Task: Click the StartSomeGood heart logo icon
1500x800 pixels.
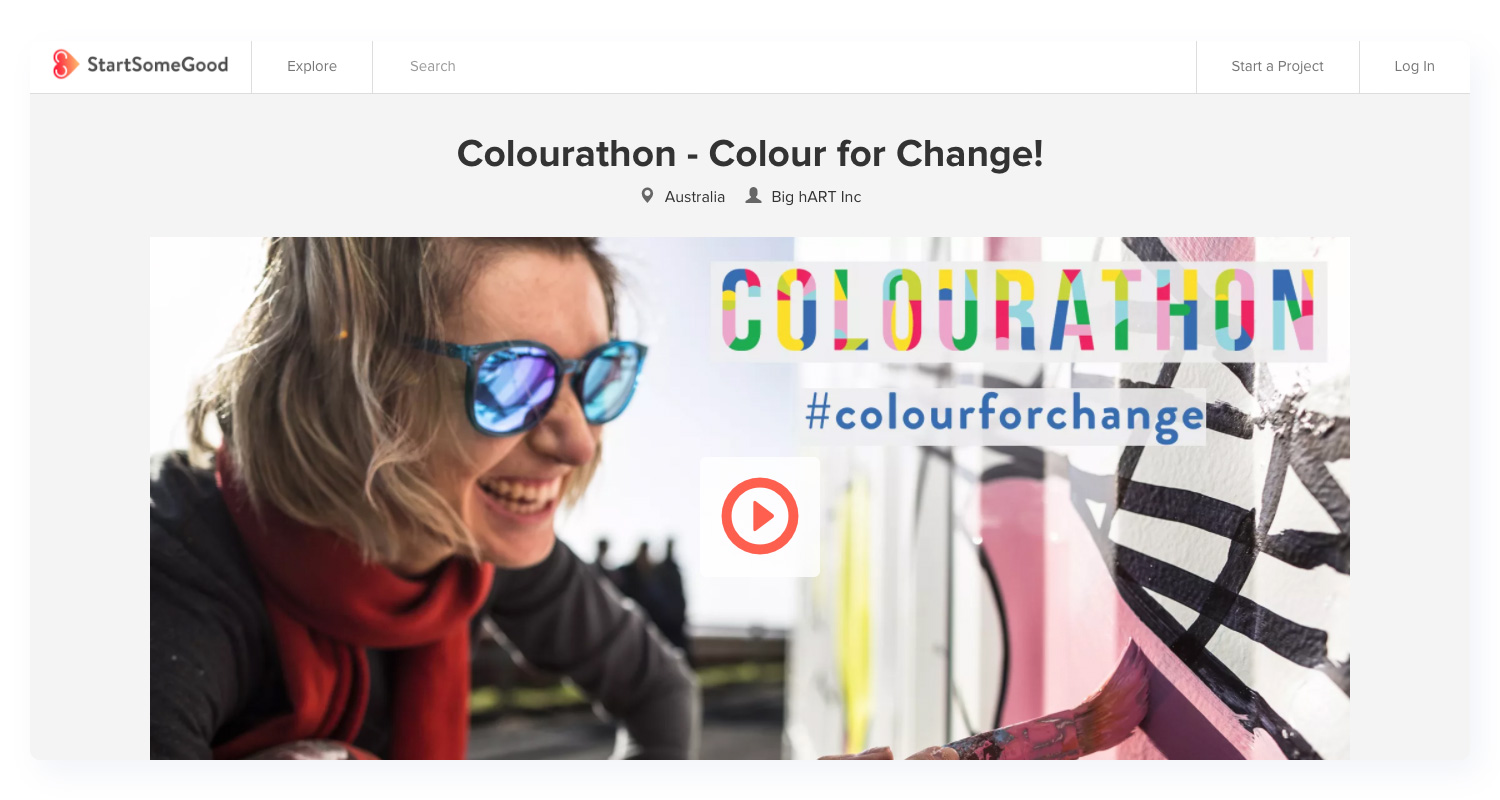Action: [x=66, y=65]
